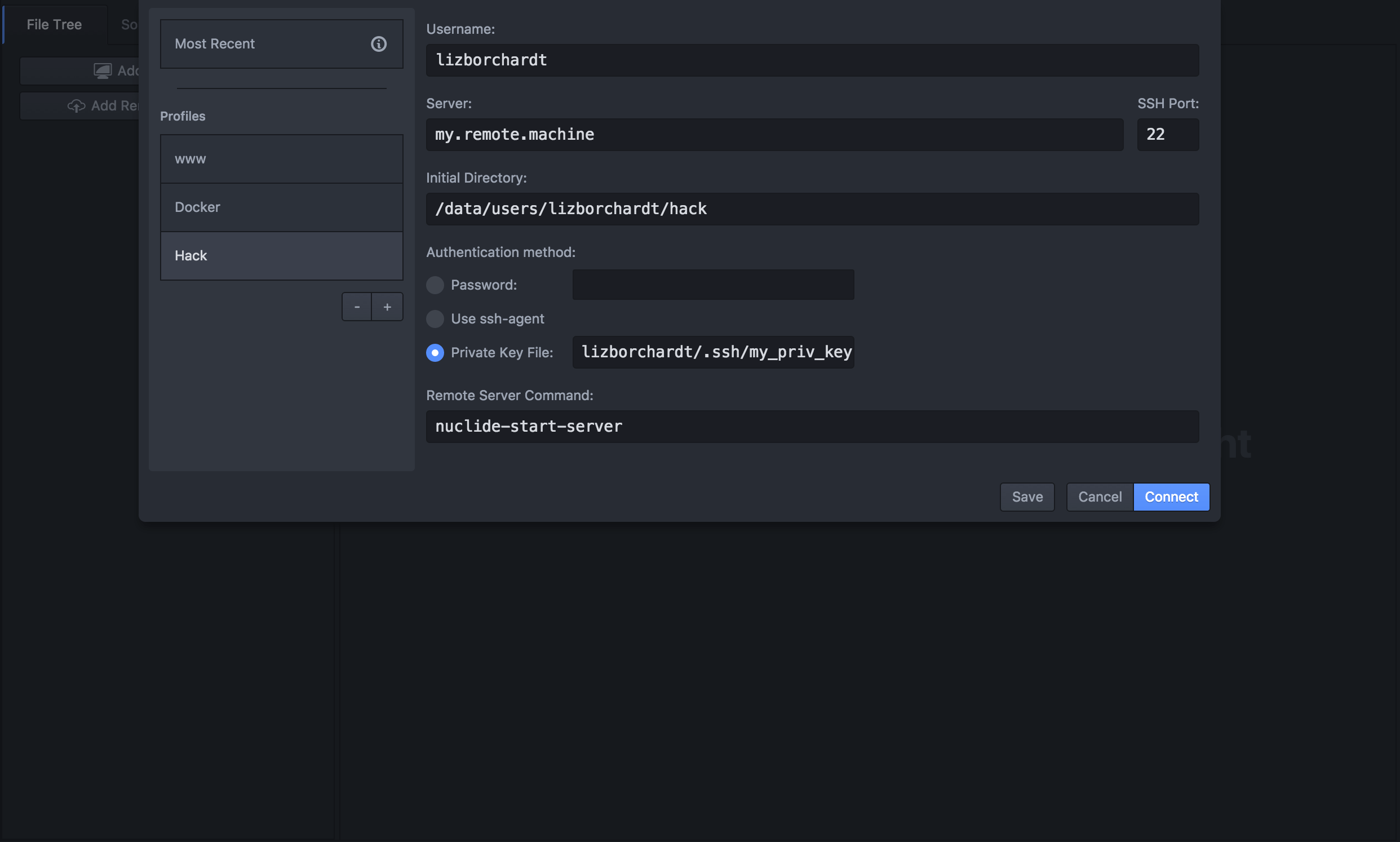Click the Initial Directory input field
Screen dimensions: 1400x842
pyautogui.click(x=812, y=209)
